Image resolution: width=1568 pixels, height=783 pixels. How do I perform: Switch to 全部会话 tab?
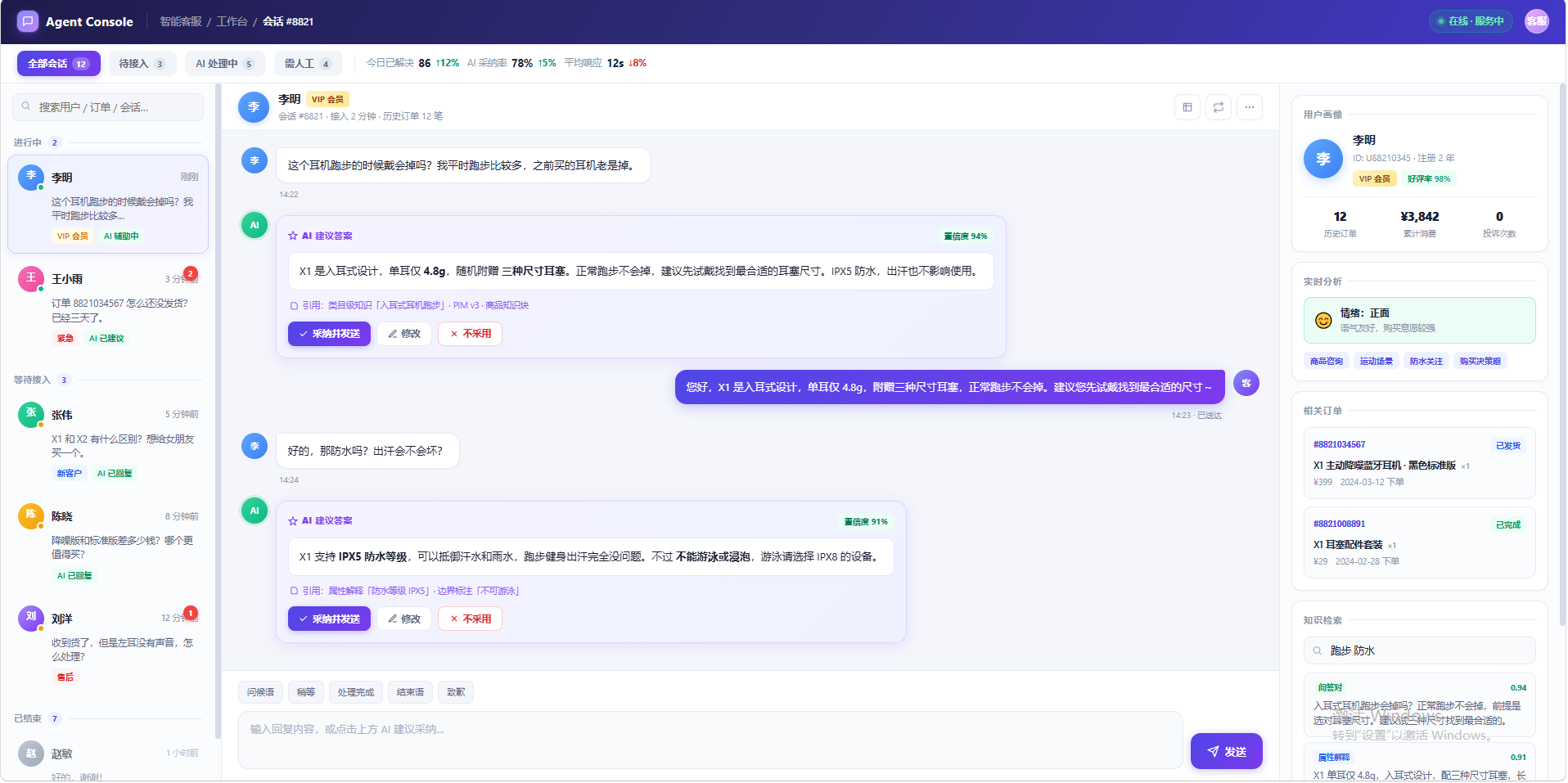tap(59, 64)
